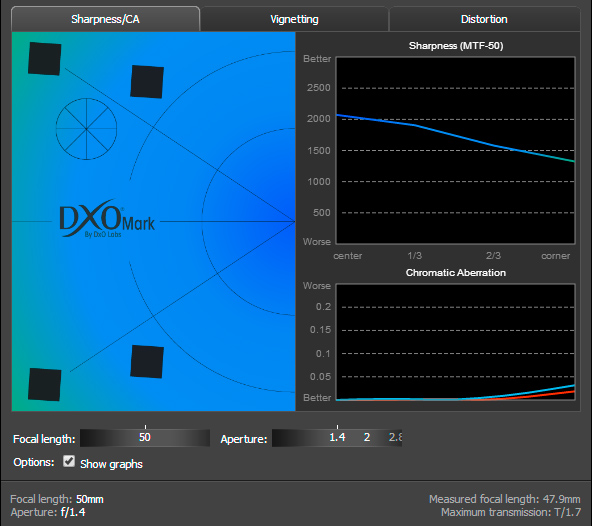The width and height of the screenshot is (592, 526).
Task: Click the Chromatic Aberration graph area
Action: click(455, 342)
